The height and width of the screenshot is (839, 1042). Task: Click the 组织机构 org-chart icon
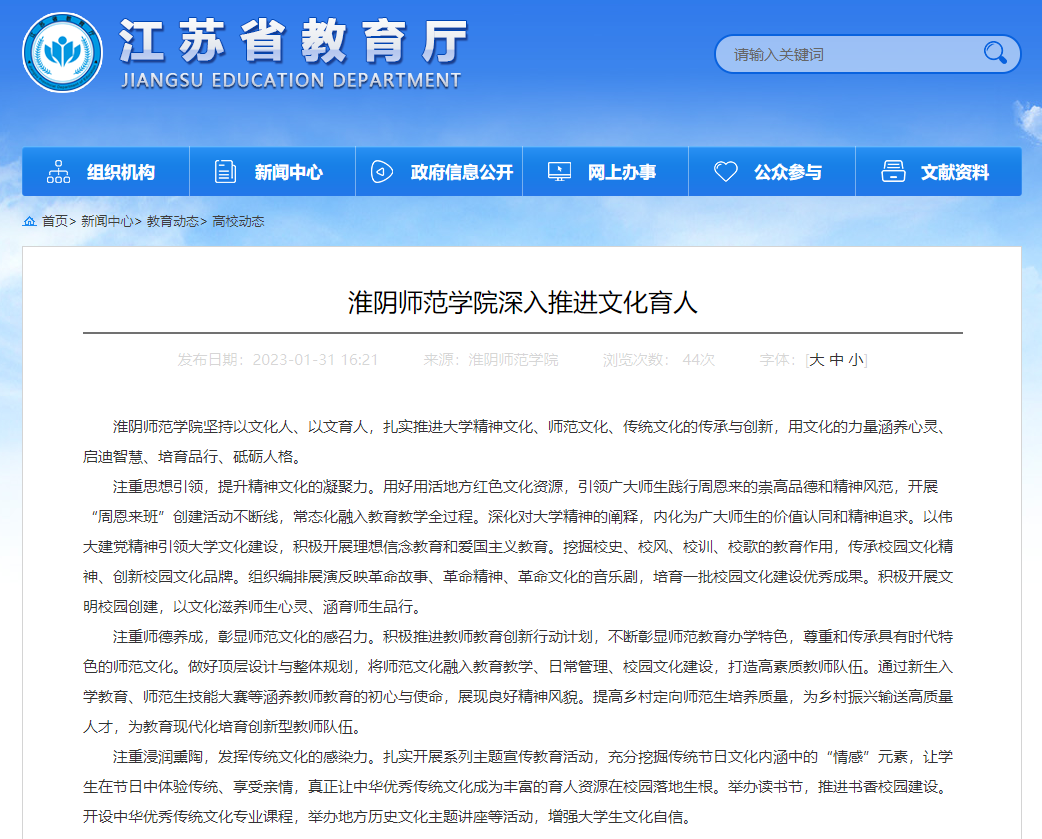(58, 172)
